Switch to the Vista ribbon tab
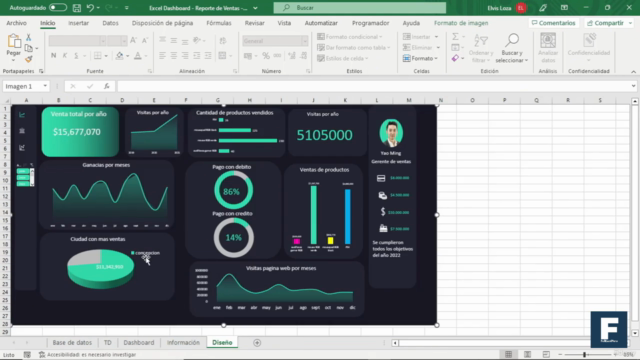 [284, 23]
